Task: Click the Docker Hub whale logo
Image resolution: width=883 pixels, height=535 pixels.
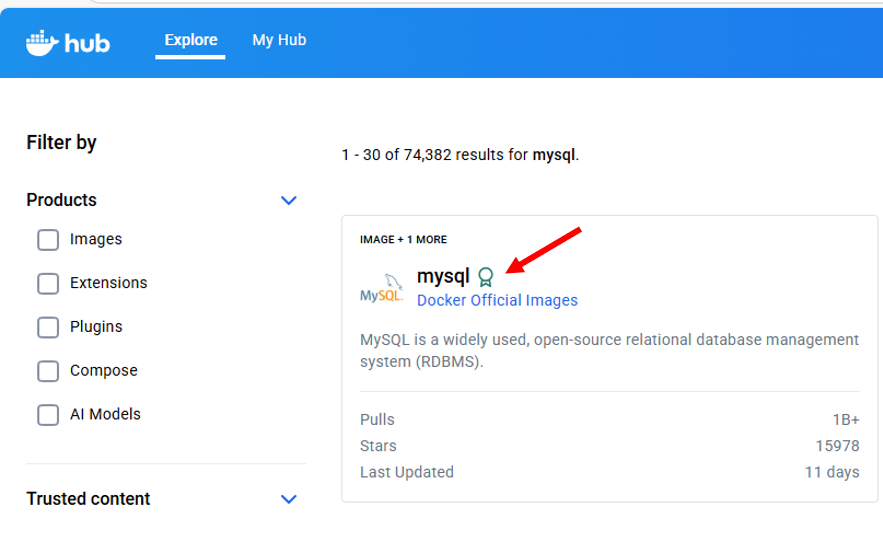Action: point(68,43)
